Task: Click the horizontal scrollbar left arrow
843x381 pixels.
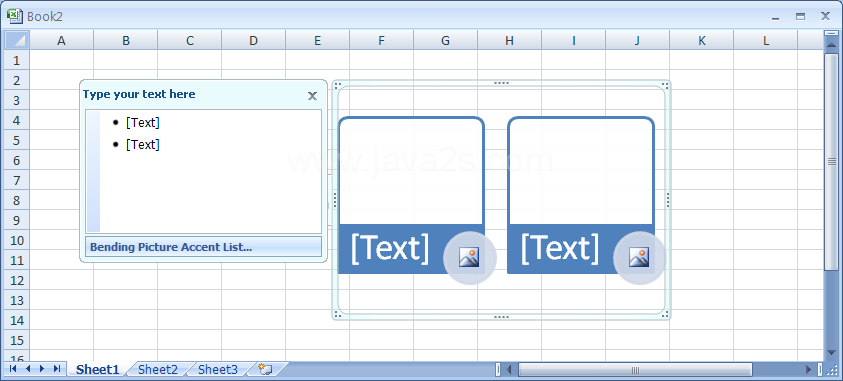Action: point(509,369)
